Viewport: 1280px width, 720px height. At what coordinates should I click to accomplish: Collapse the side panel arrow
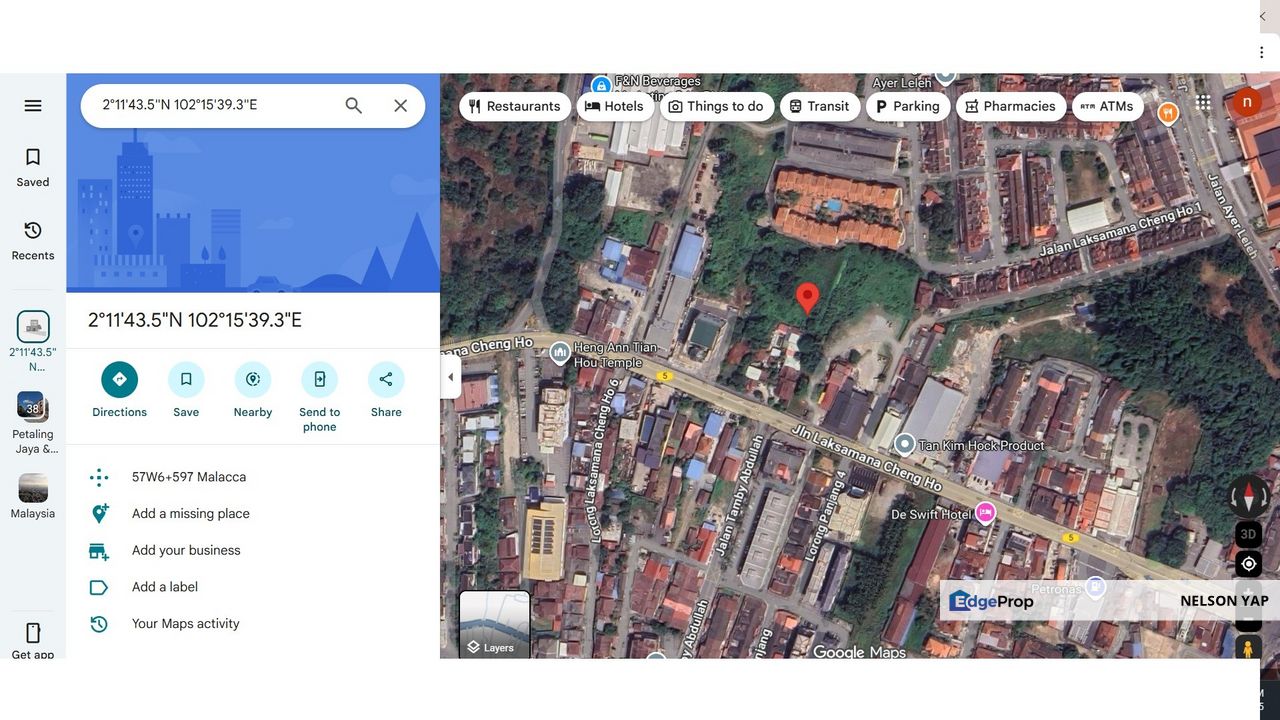pyautogui.click(x=450, y=377)
